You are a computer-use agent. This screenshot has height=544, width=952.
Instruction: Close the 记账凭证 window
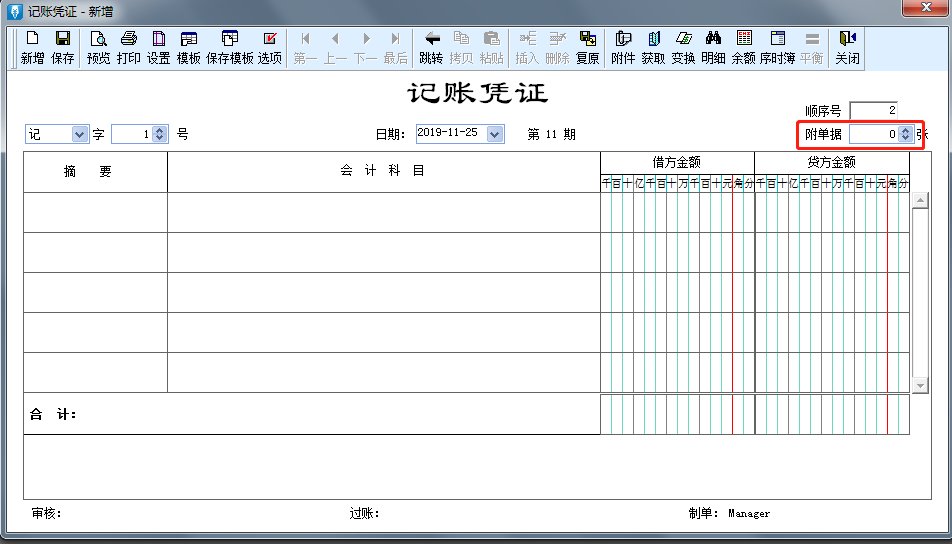pos(926,8)
